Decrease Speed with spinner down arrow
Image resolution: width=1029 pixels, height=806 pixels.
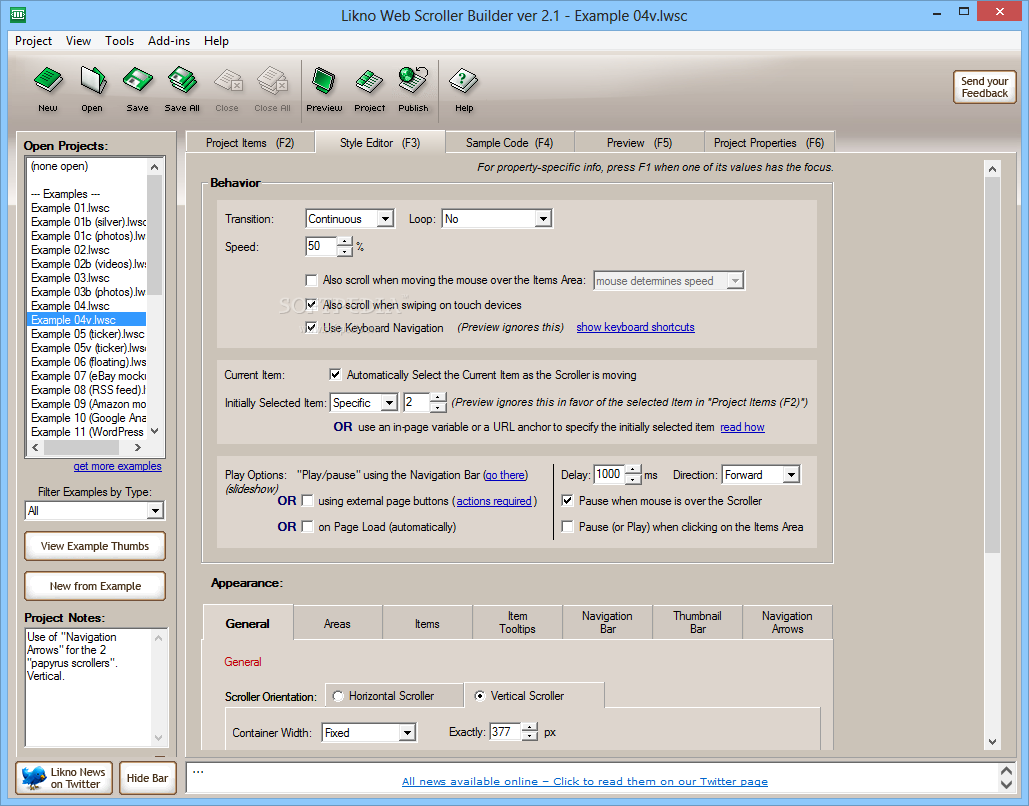(x=345, y=251)
